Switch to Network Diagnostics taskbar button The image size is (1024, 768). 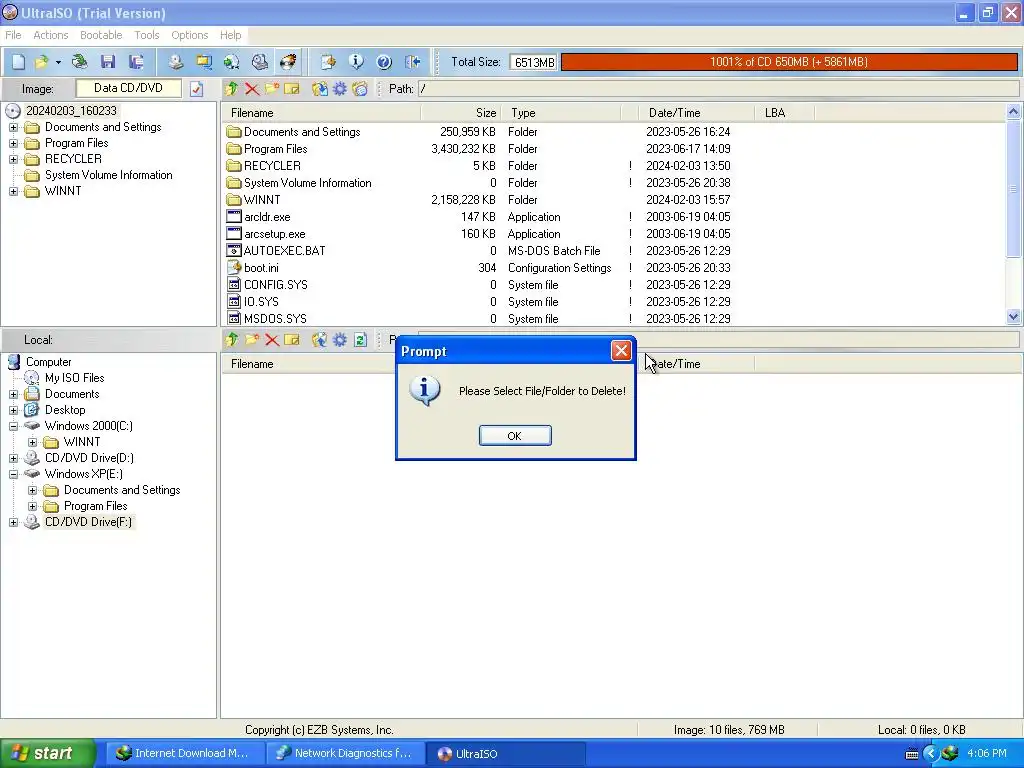pos(345,754)
